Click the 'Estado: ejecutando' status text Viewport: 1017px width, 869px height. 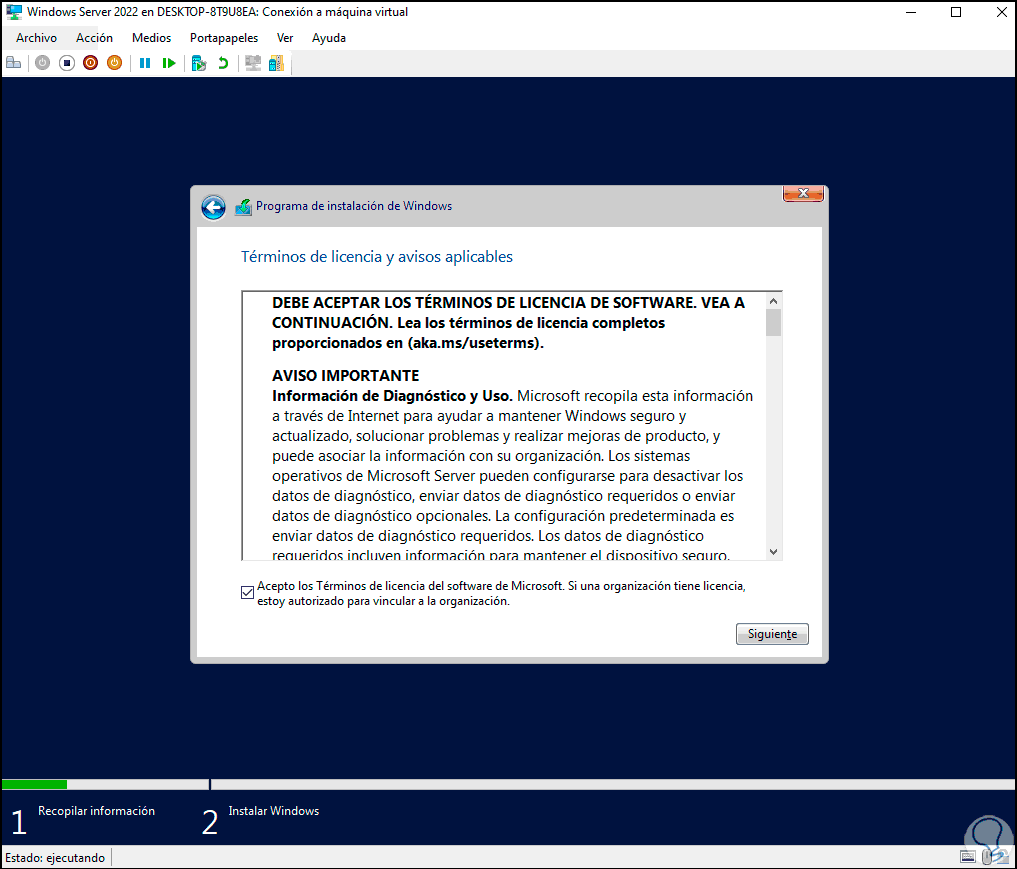(55, 857)
